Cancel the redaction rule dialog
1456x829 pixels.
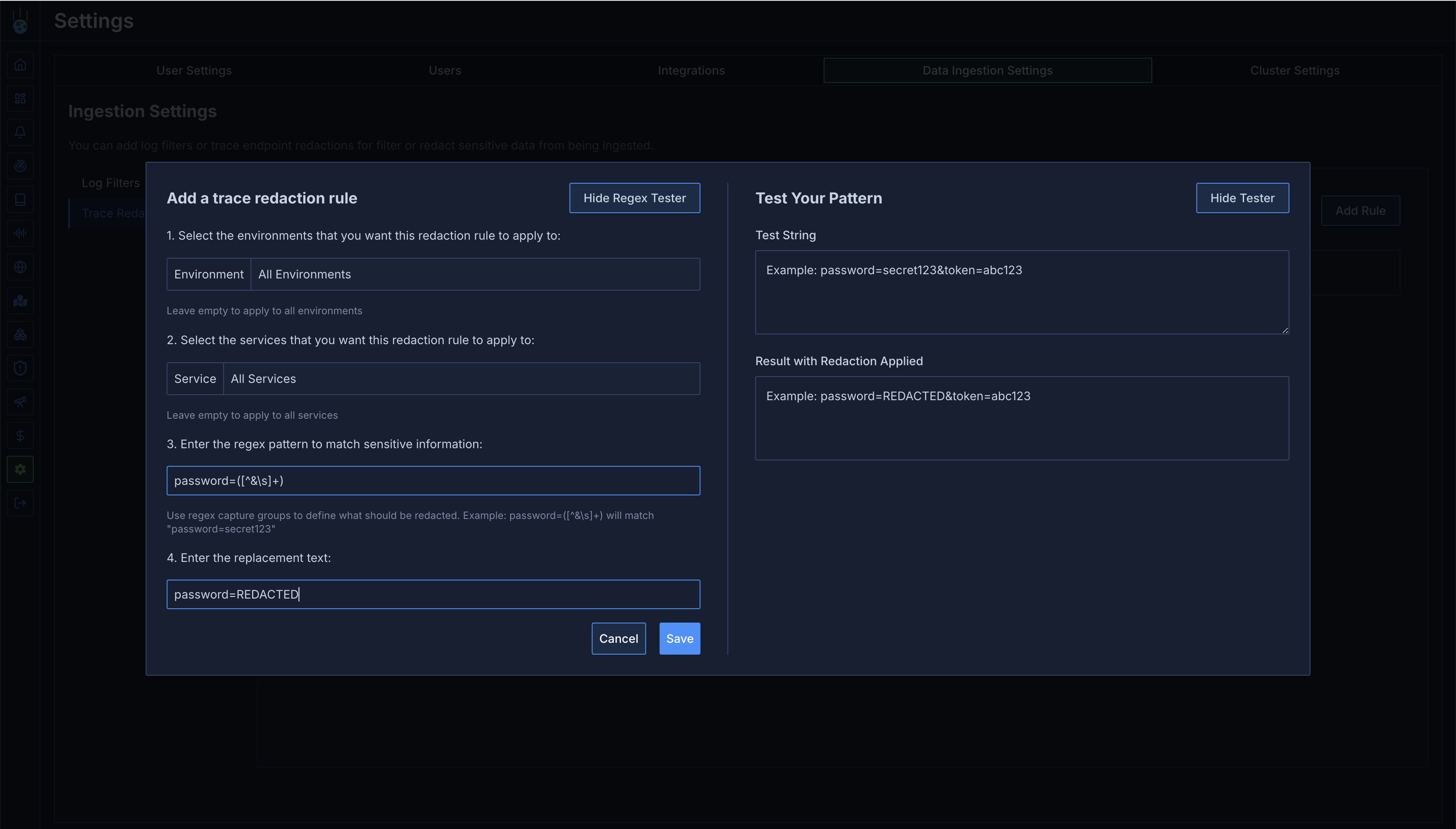pos(618,639)
